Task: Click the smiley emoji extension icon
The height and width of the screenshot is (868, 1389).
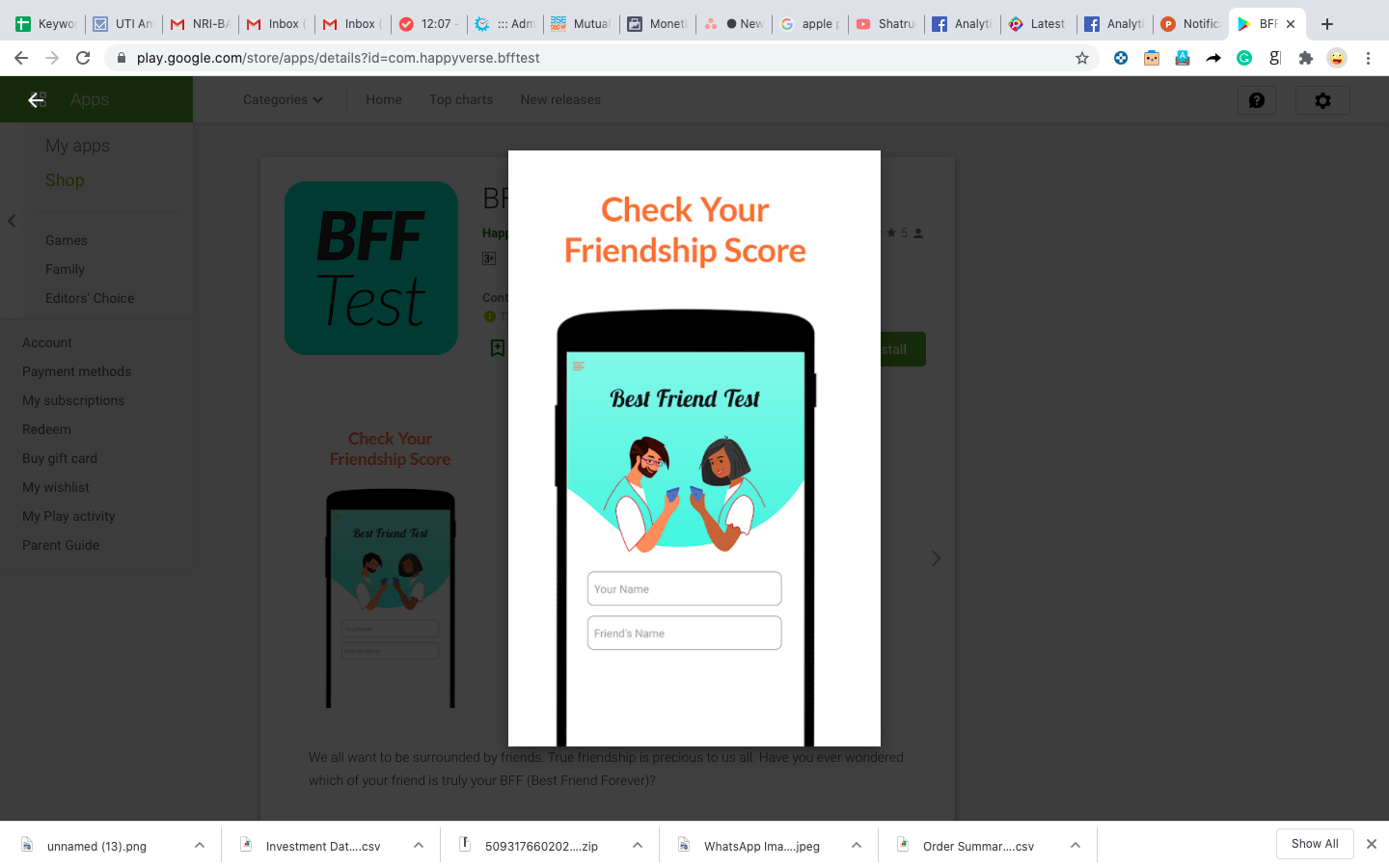Action: (x=1337, y=58)
